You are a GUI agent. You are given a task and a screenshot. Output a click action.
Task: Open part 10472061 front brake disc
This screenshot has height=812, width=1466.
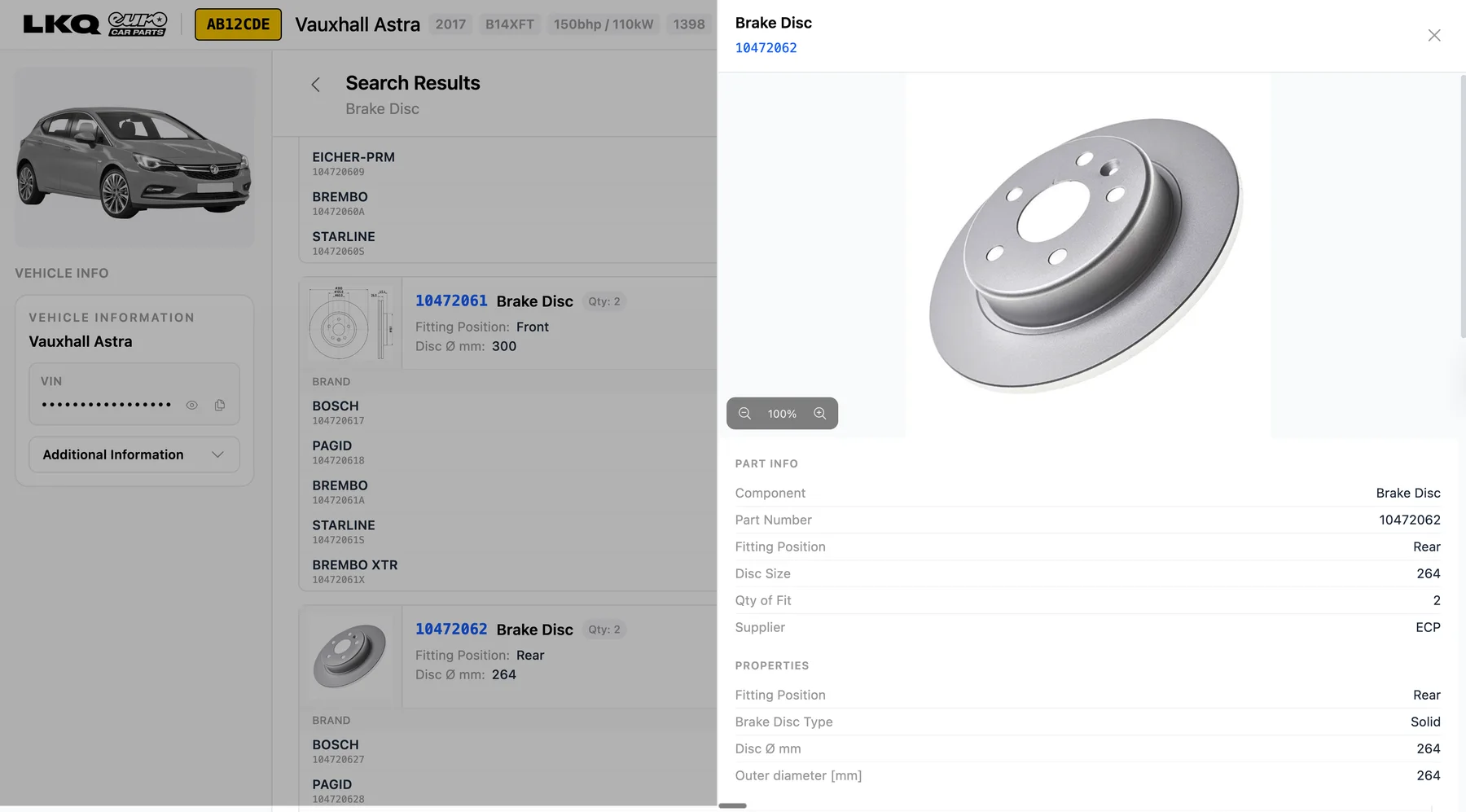tap(451, 301)
